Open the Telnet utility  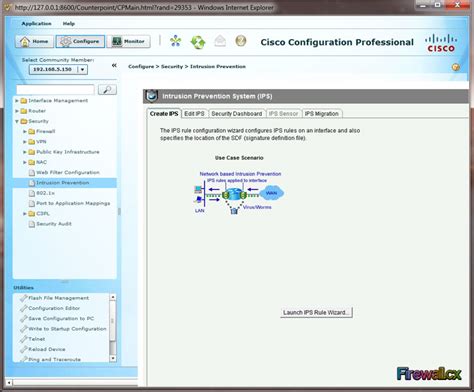pos(37,339)
